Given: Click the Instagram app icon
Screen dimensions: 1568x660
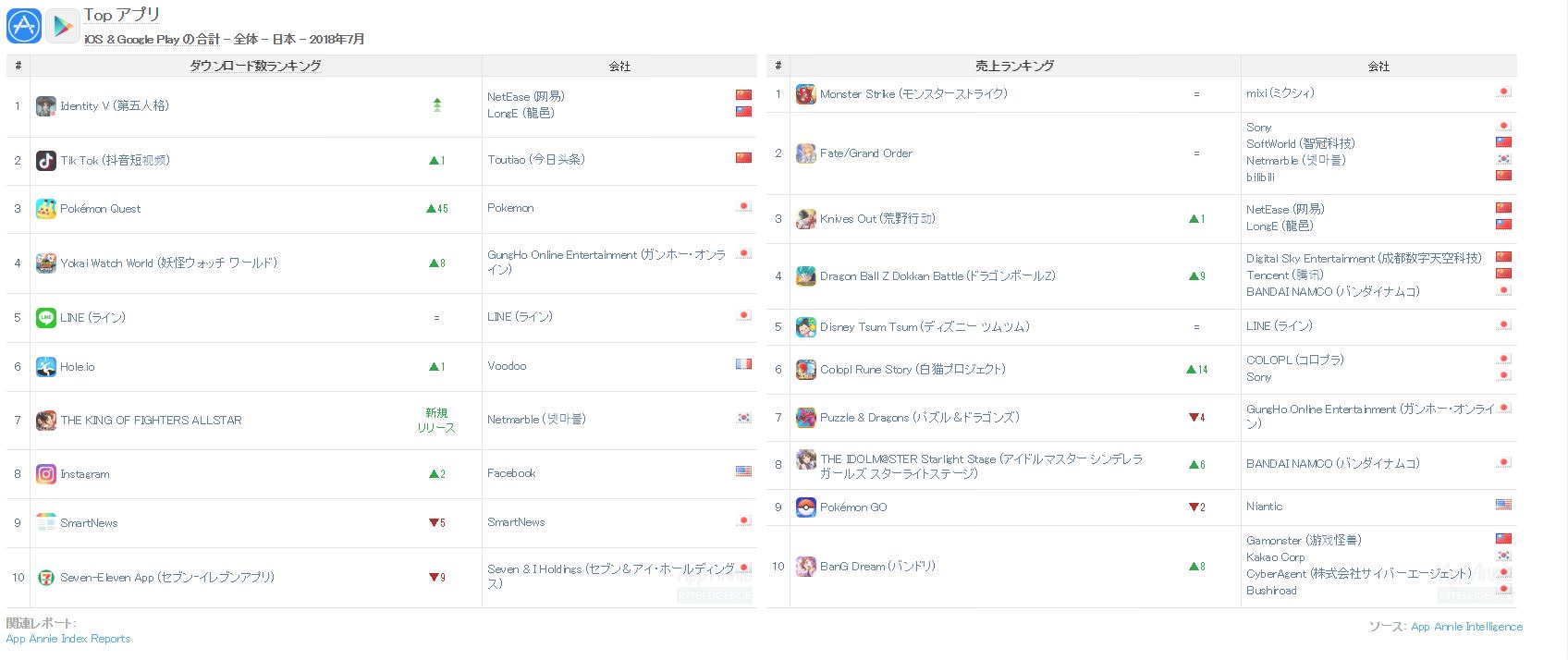Looking at the screenshot, I should [x=46, y=474].
